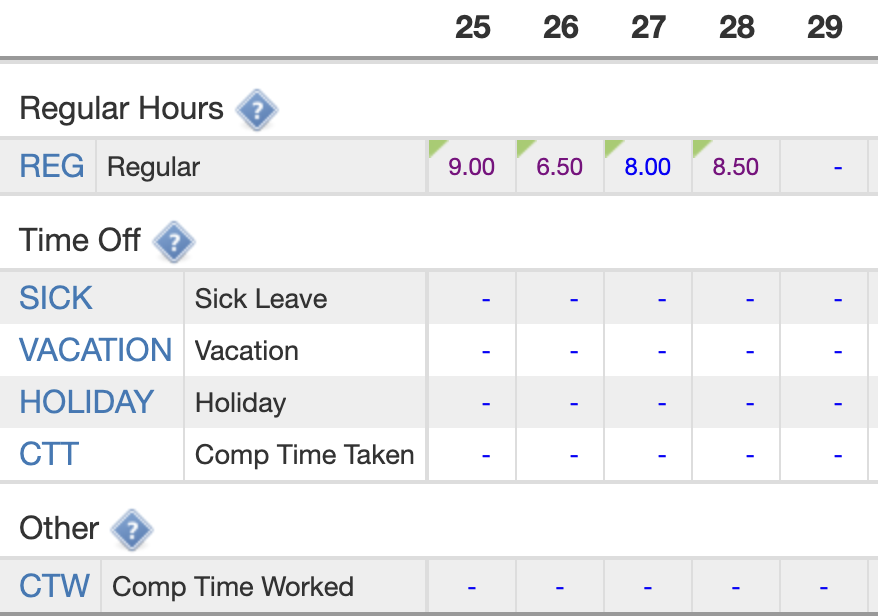
Task: Select the VACATION code link
Action: 96,350
